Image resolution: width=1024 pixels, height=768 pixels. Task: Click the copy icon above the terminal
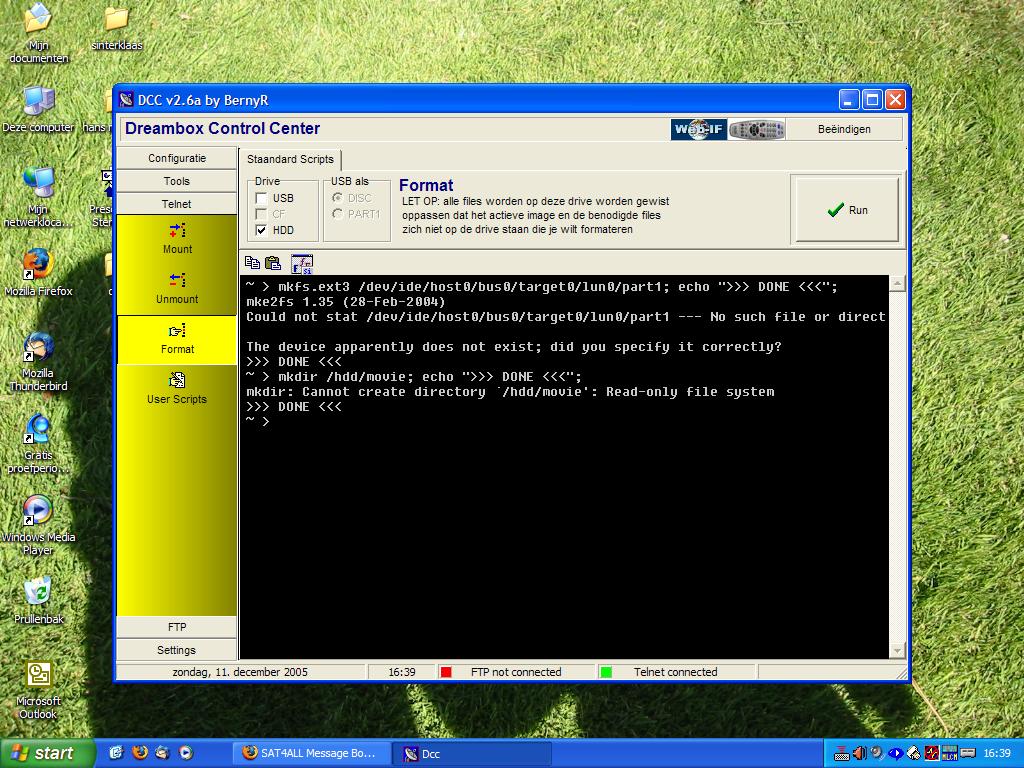252,263
